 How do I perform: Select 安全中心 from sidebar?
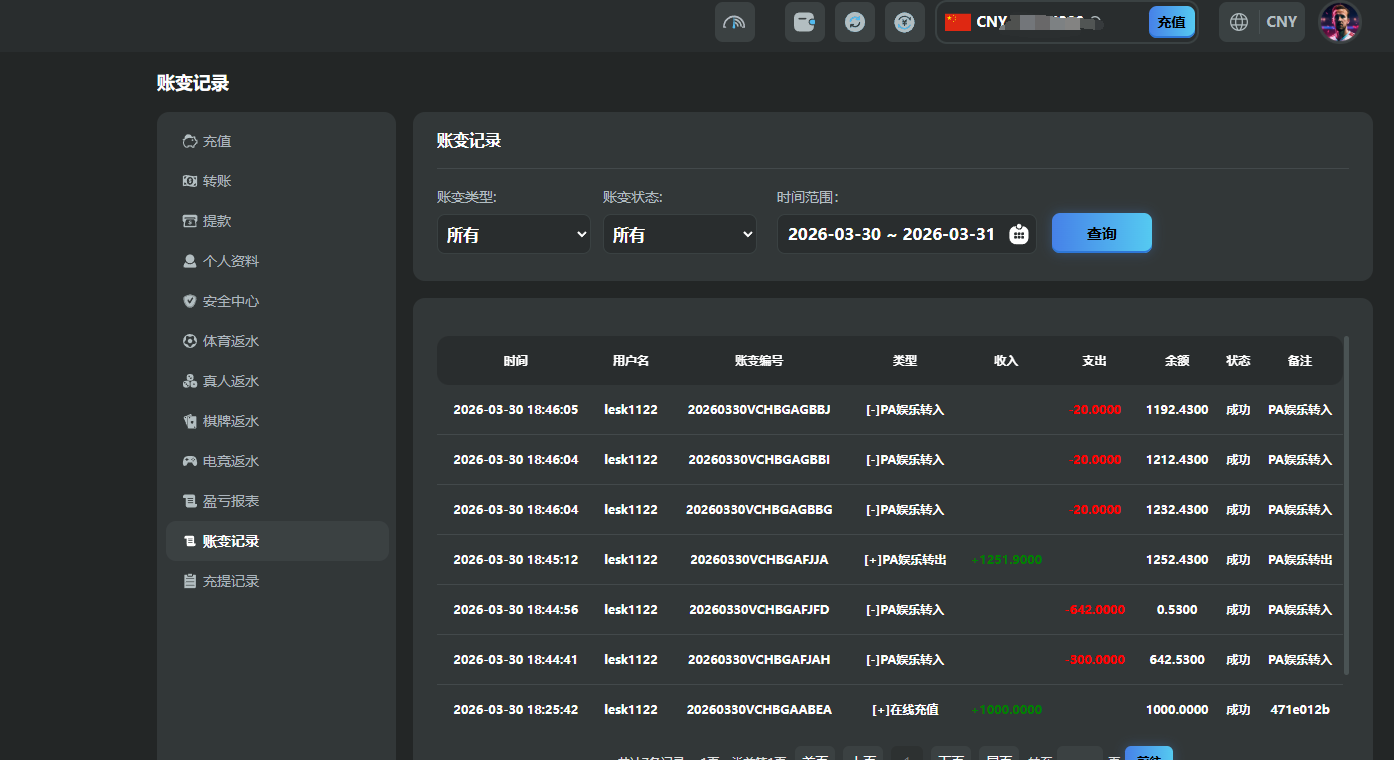pos(230,301)
